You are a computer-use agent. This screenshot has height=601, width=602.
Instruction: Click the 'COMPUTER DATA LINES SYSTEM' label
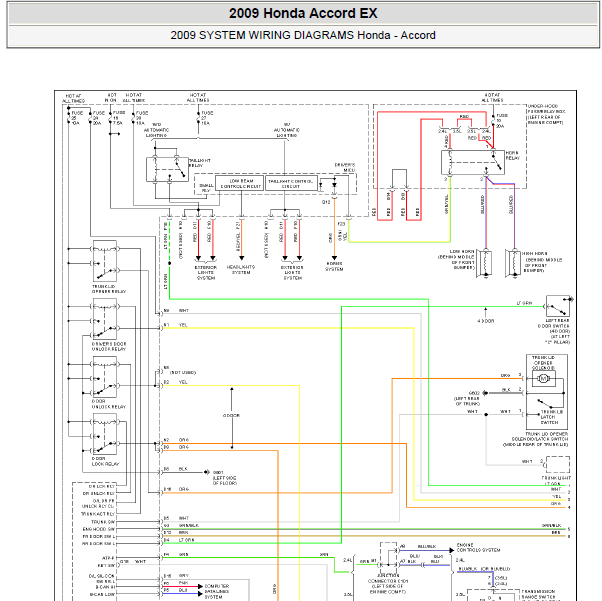[217, 592]
